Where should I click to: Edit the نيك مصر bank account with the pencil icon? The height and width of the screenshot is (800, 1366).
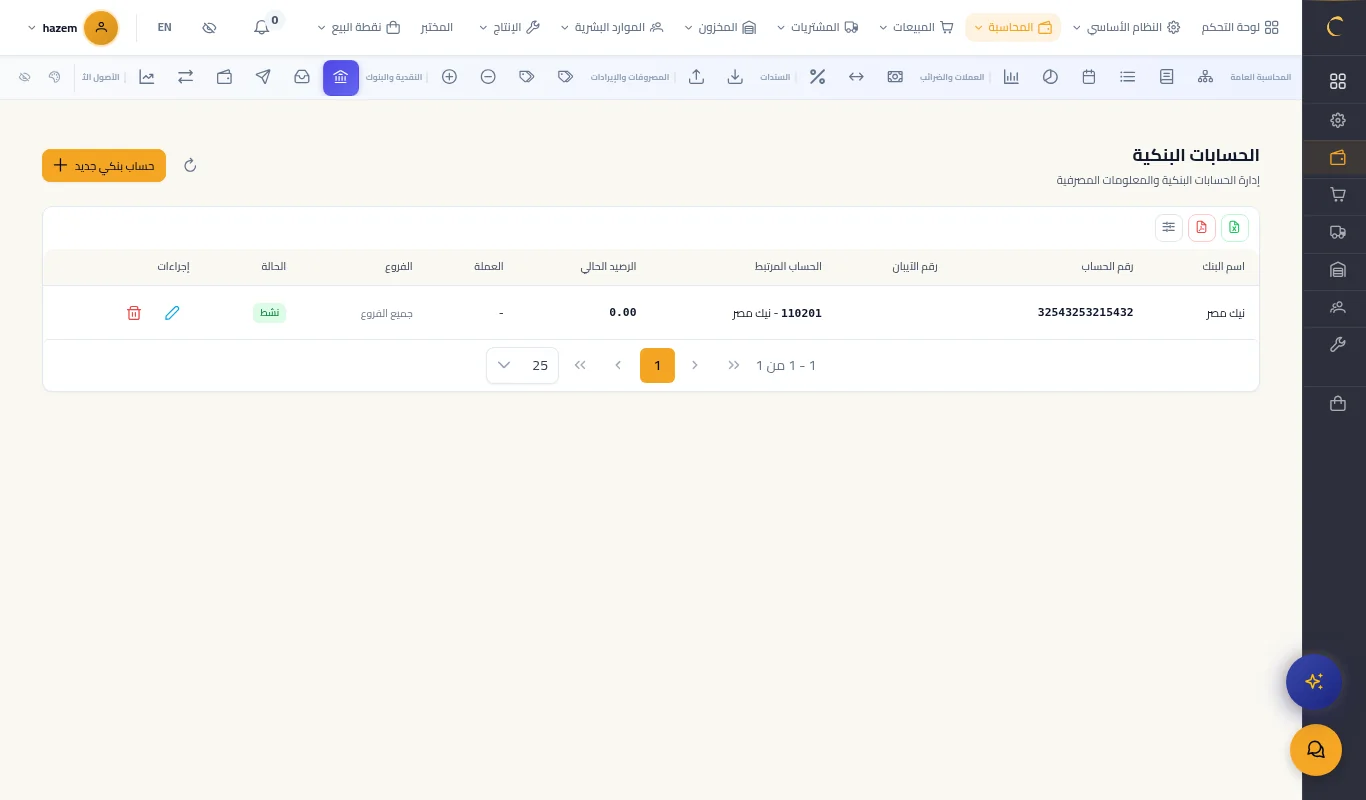pos(172,313)
